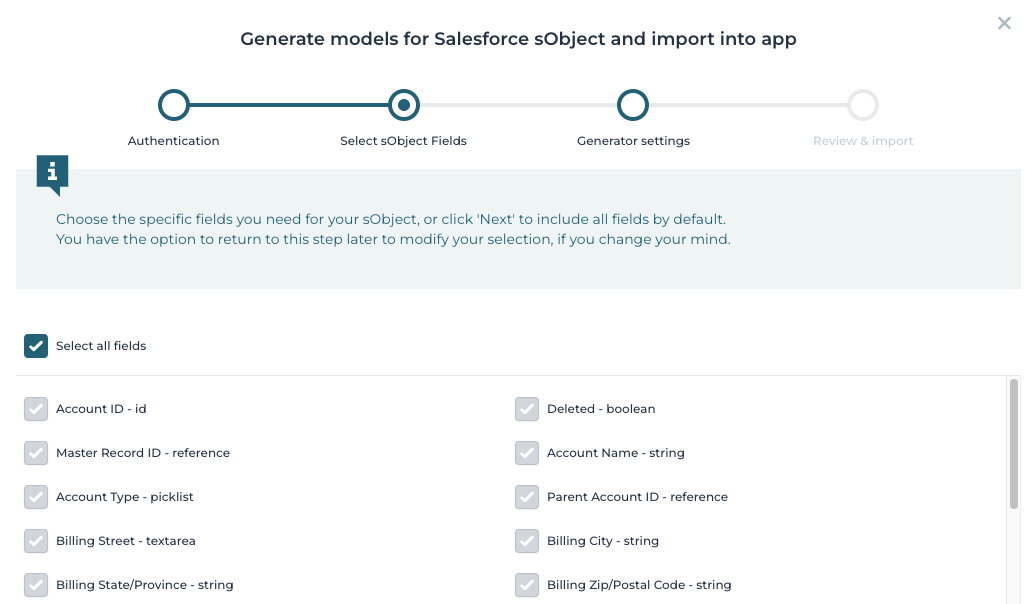Viewport: 1032px width, 604px height.
Task: Click the Generator settings step circle
Action: 632,104
